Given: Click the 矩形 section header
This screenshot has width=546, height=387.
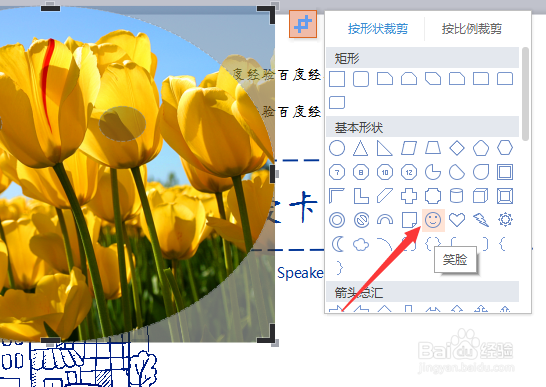Looking at the screenshot, I should [423, 58].
